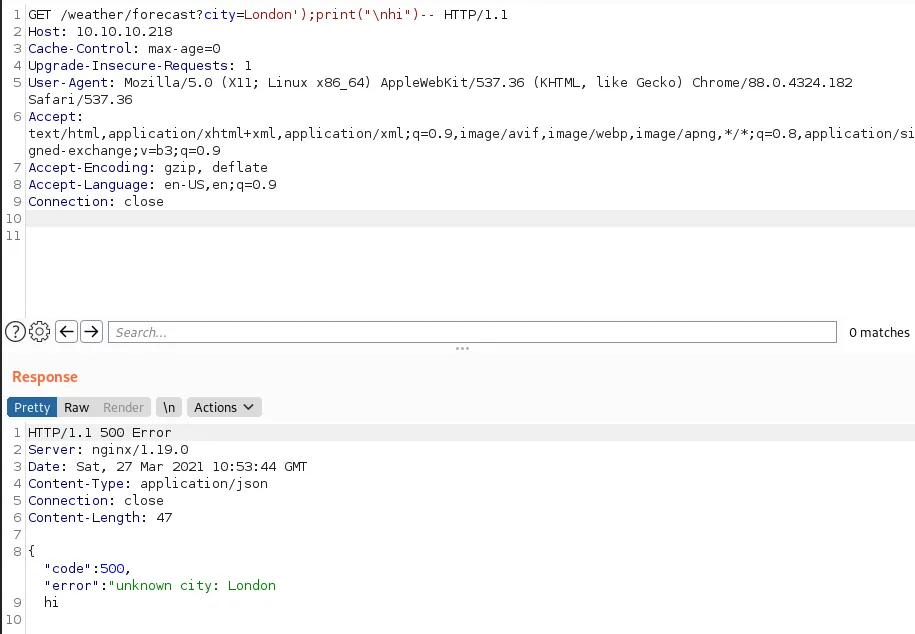Click the Cache-Control: max-age=0 header

(x=124, y=48)
